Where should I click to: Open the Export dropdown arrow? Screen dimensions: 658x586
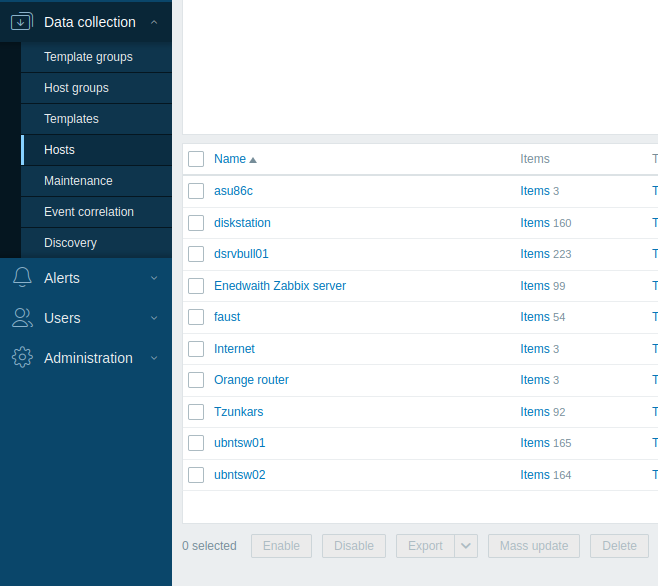(x=466, y=546)
